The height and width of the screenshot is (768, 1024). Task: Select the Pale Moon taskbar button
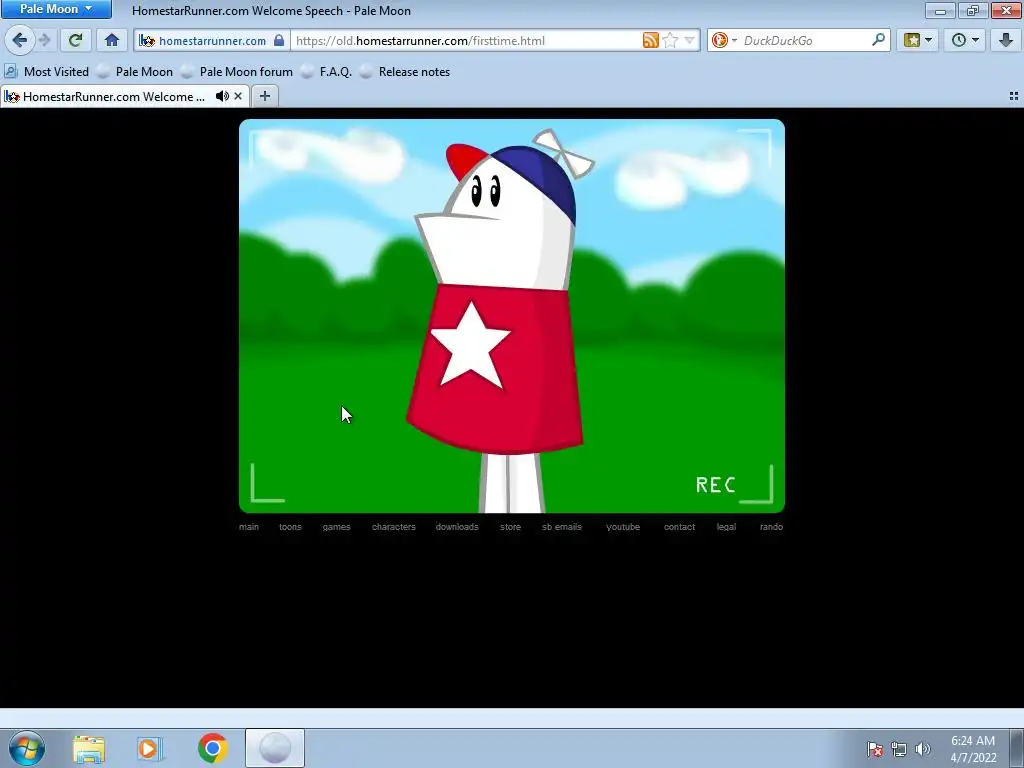pos(275,748)
